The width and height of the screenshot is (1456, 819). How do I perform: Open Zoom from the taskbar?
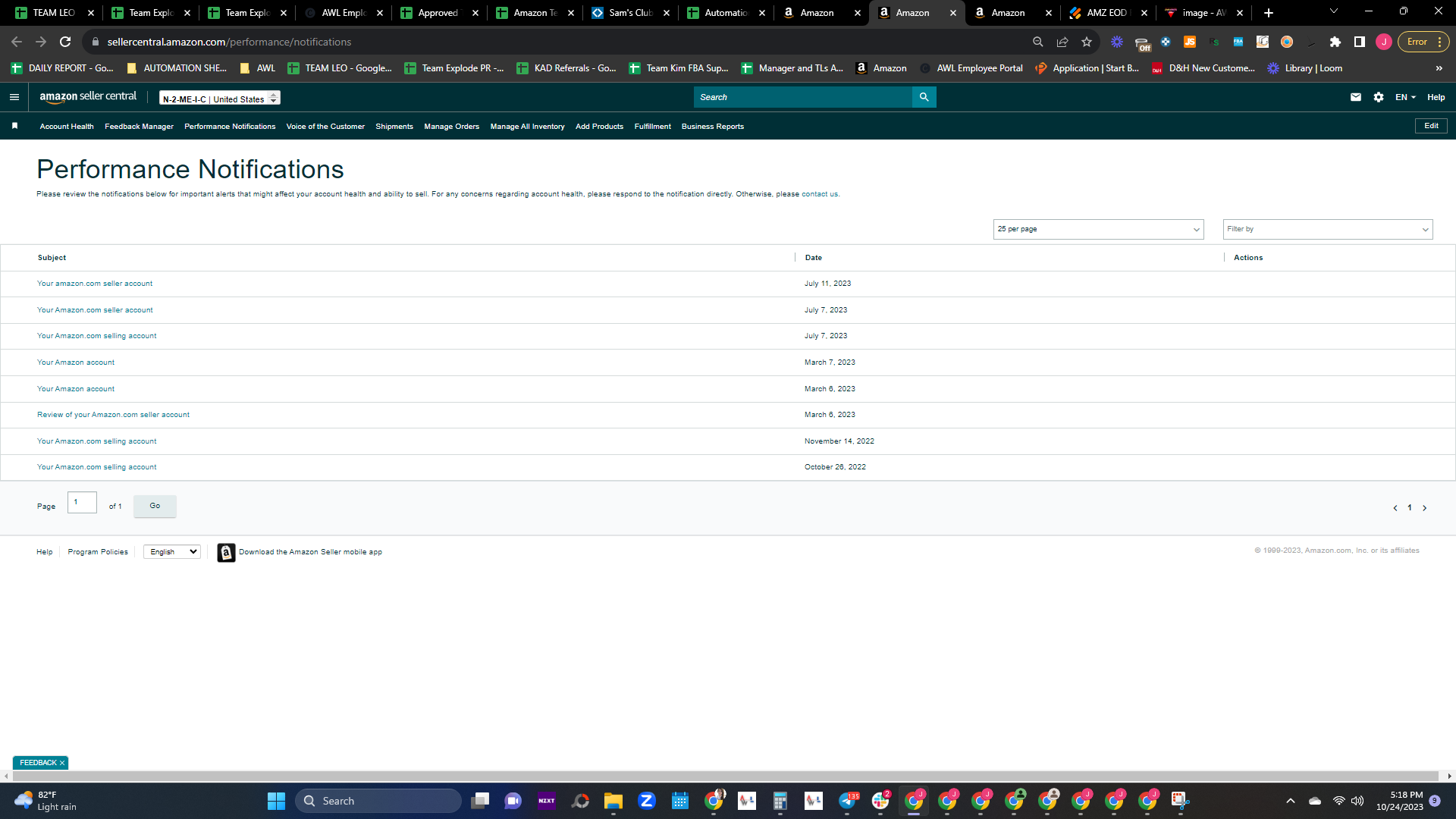pos(646,801)
